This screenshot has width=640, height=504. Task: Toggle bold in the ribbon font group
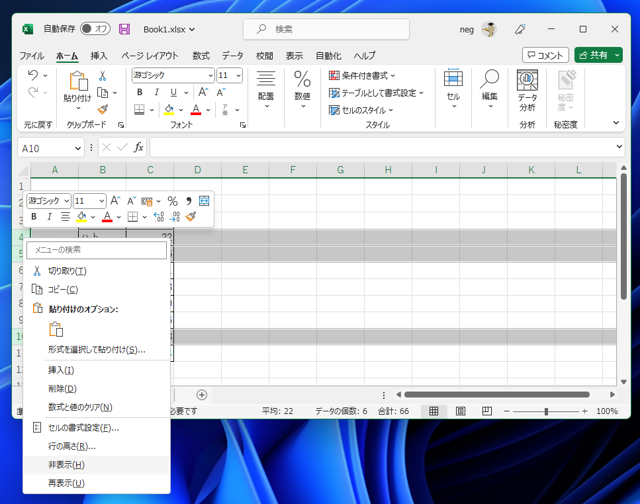coord(140,93)
